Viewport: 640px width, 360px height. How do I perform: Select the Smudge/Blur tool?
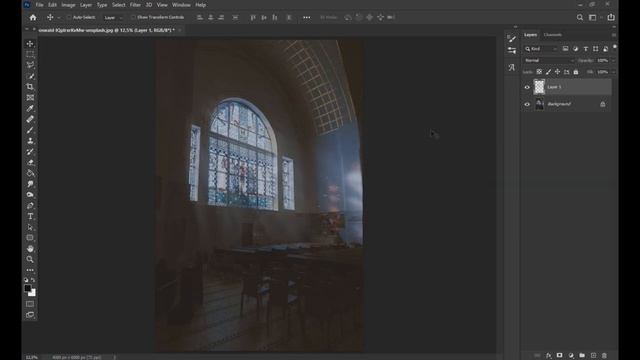click(x=30, y=184)
